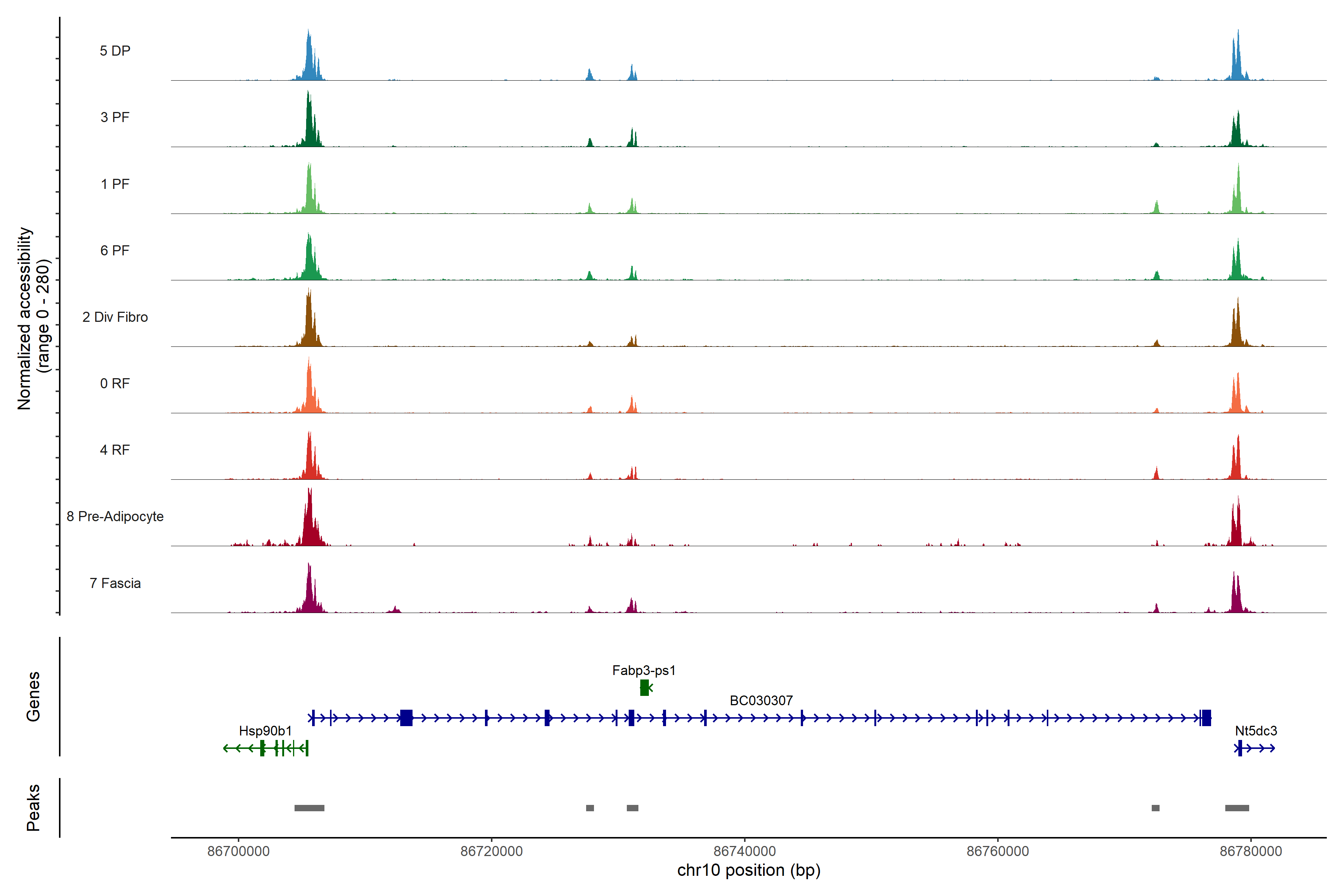The height and width of the screenshot is (896, 1344).
Task: Select the 8 Pre-Adipocyte track label
Action: point(115,517)
